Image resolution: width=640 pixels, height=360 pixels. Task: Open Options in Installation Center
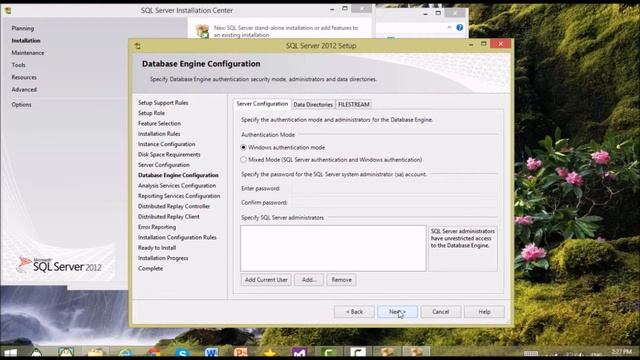[x=21, y=105]
